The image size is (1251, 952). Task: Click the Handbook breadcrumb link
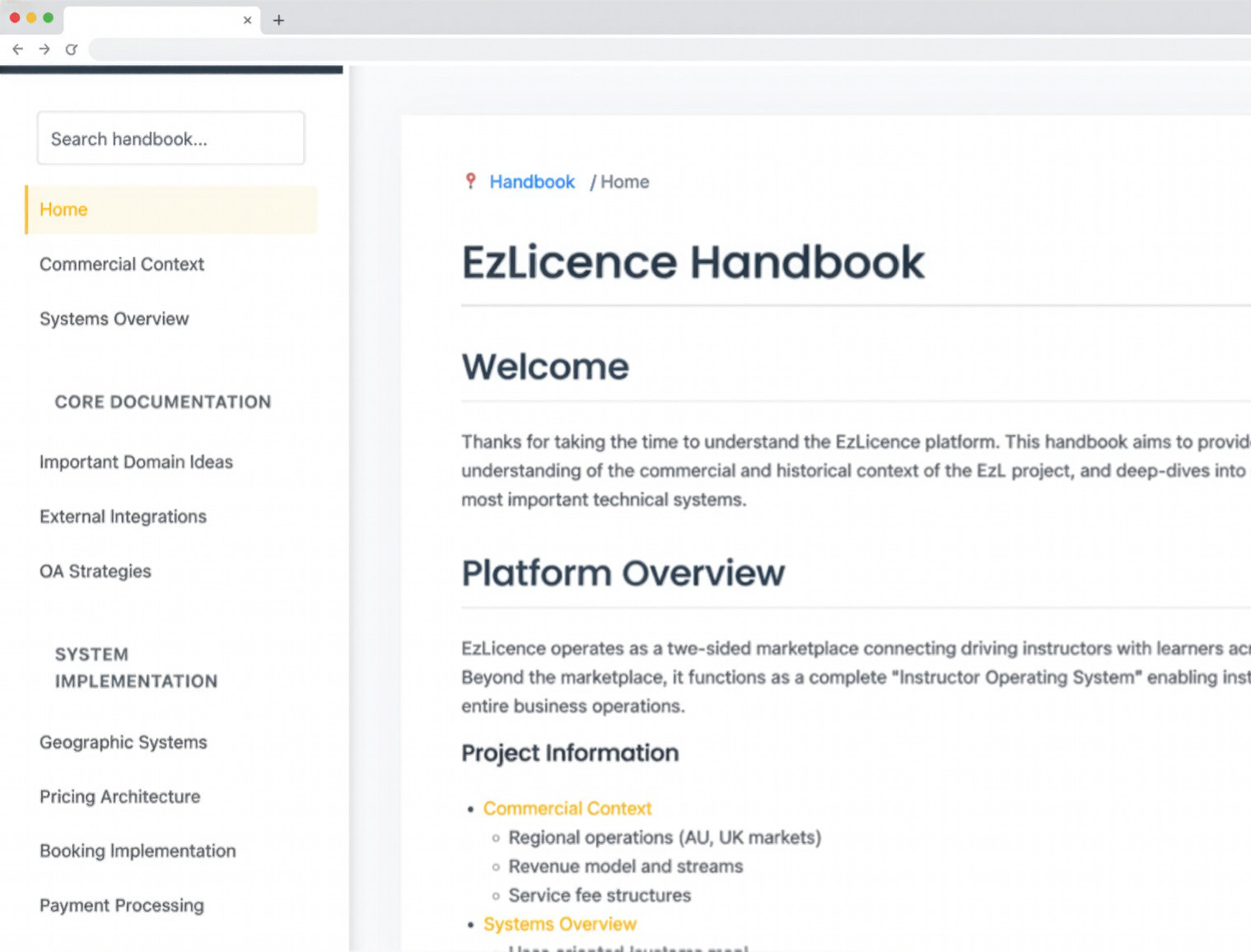(532, 182)
